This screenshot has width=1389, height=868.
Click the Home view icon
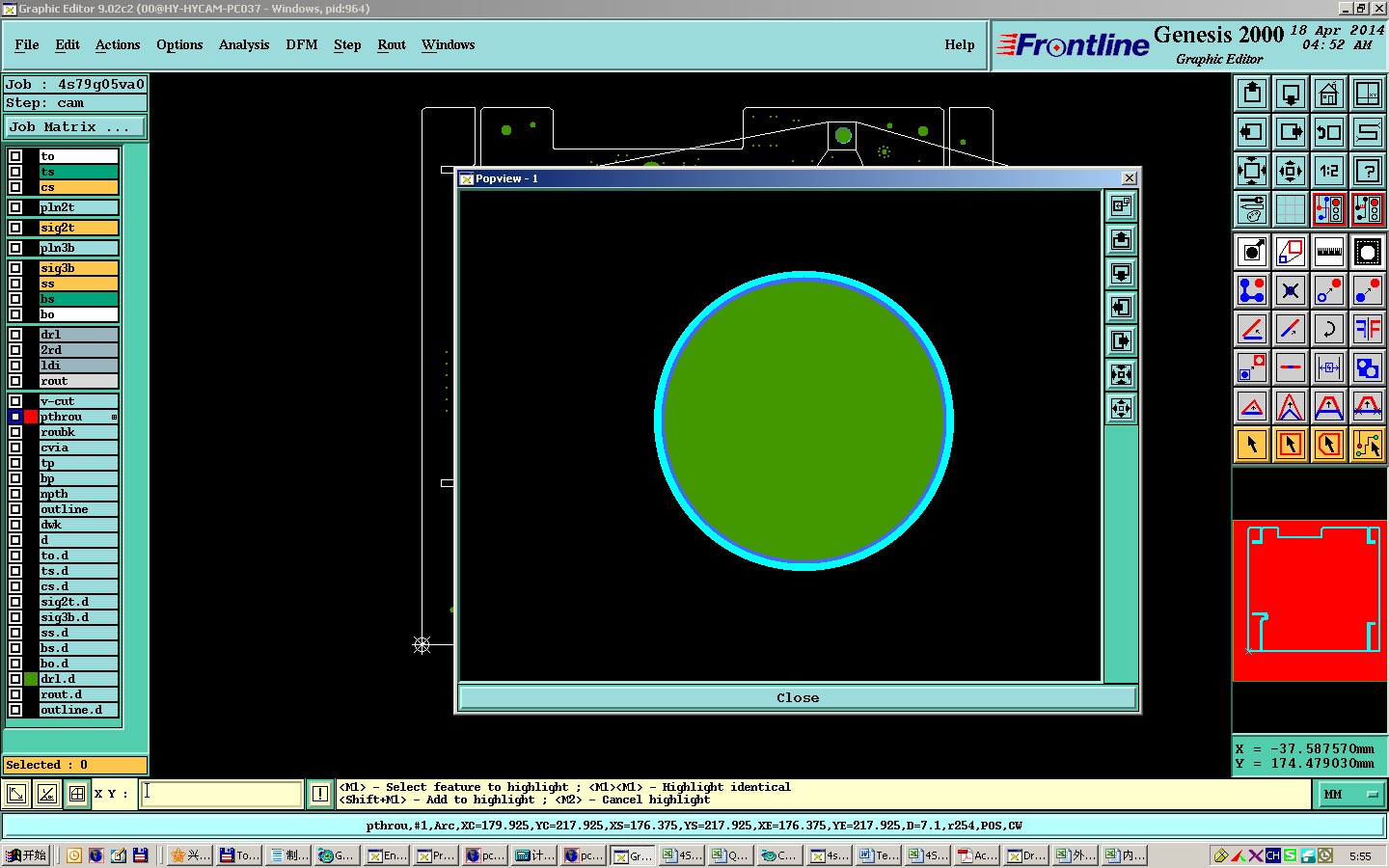(1328, 94)
